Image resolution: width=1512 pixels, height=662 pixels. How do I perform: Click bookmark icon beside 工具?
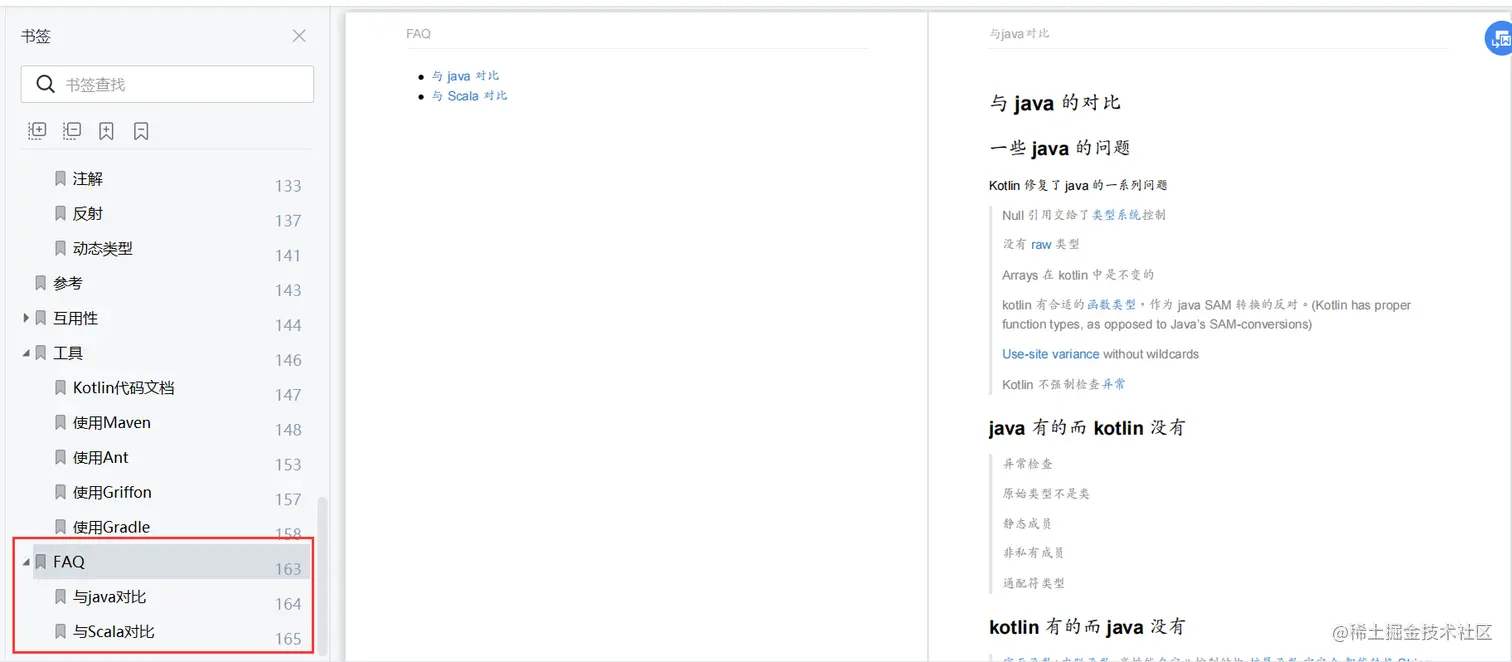click(x=41, y=353)
